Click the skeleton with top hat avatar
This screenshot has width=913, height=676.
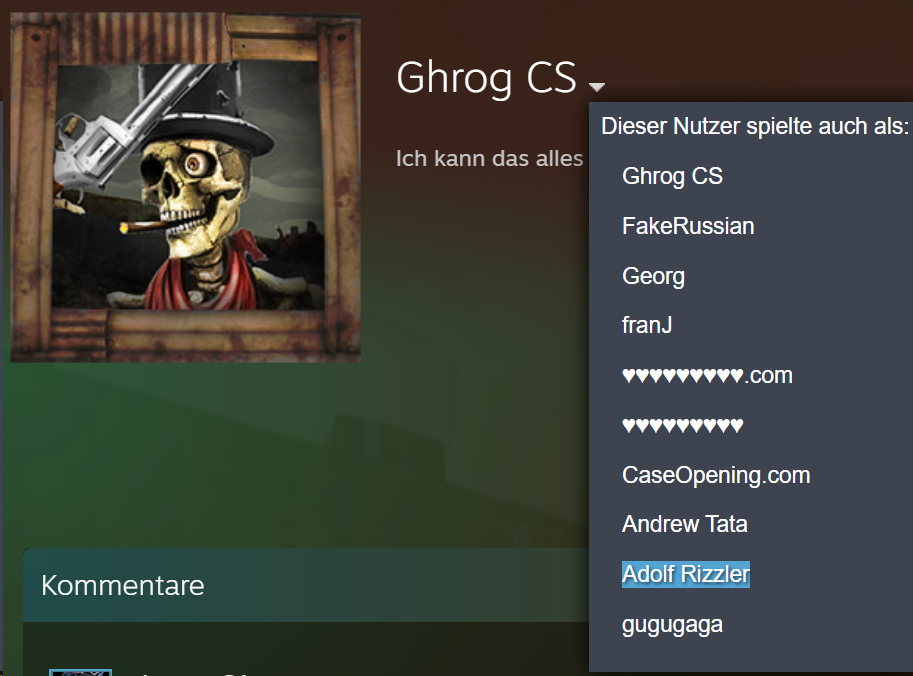point(187,186)
